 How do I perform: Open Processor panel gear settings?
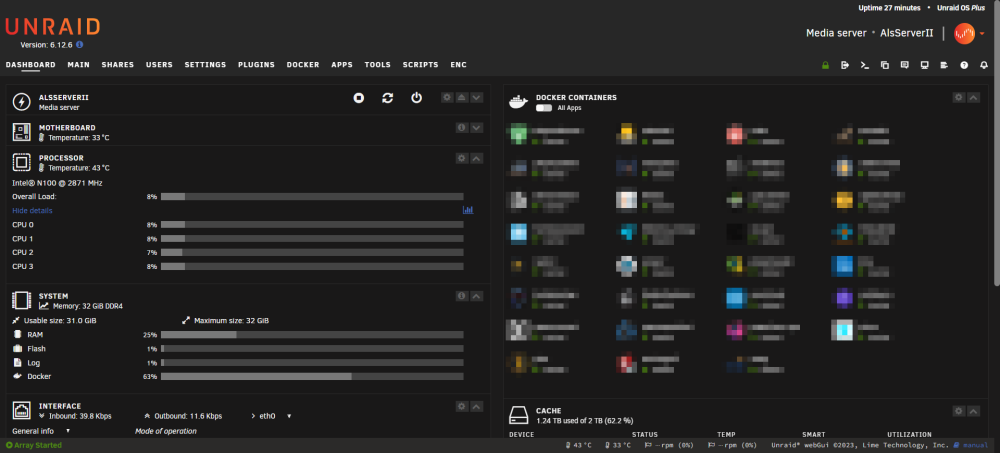coord(462,158)
